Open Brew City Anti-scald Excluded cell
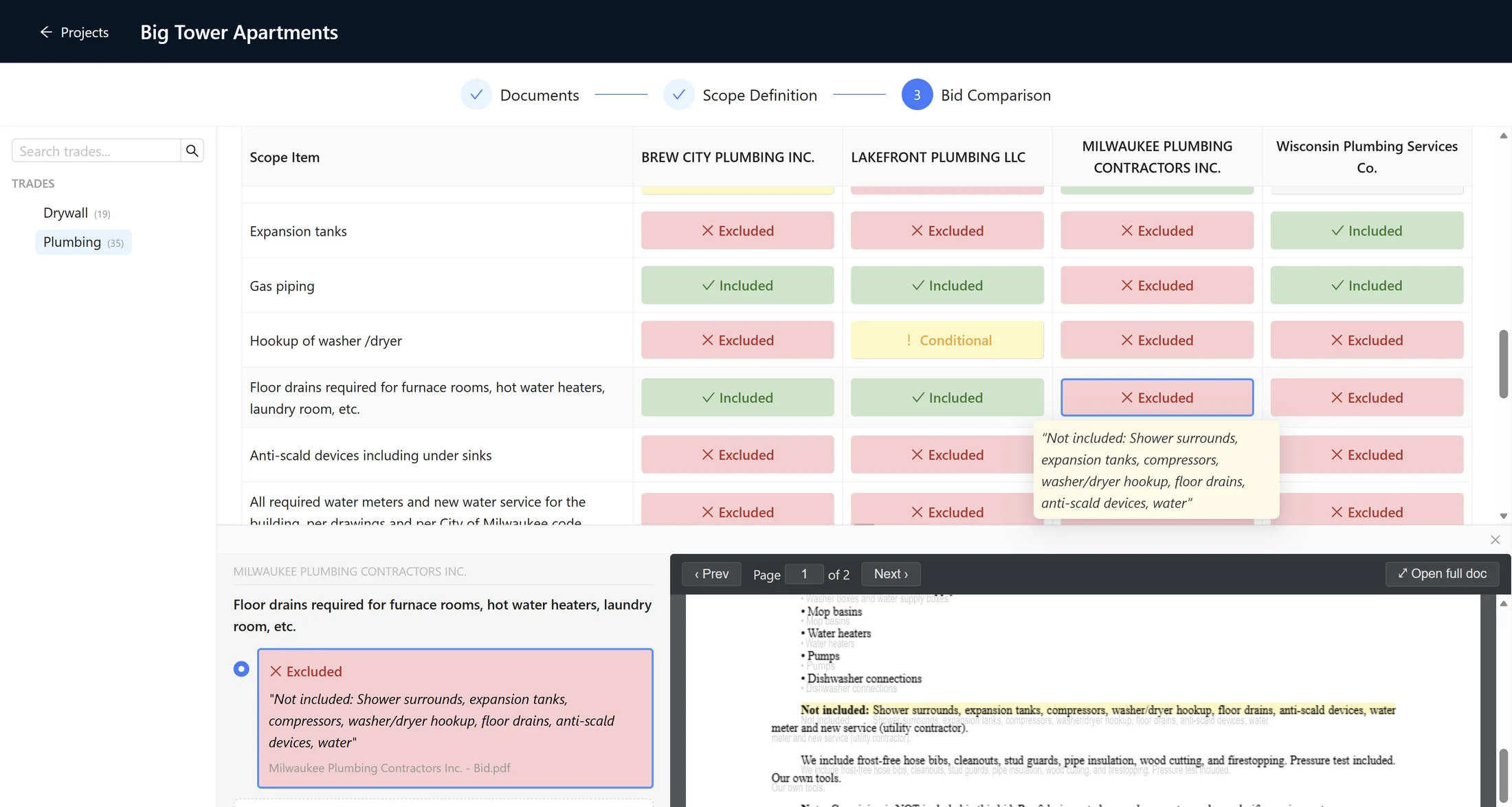 point(737,454)
